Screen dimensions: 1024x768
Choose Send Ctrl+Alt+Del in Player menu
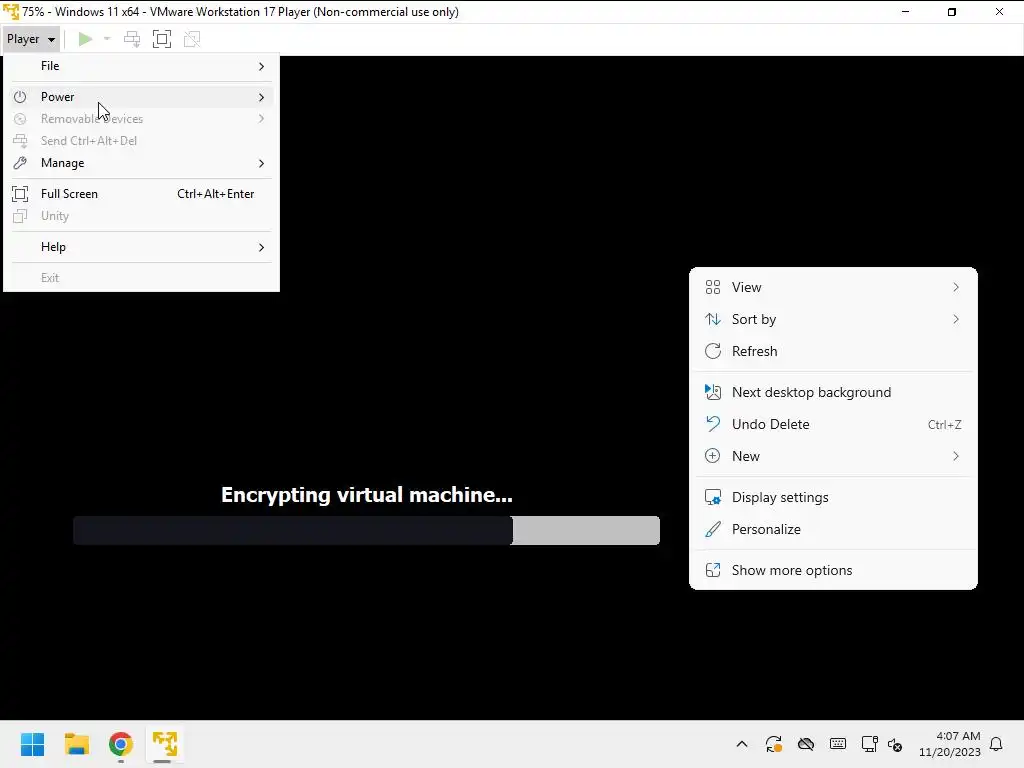(x=141, y=140)
